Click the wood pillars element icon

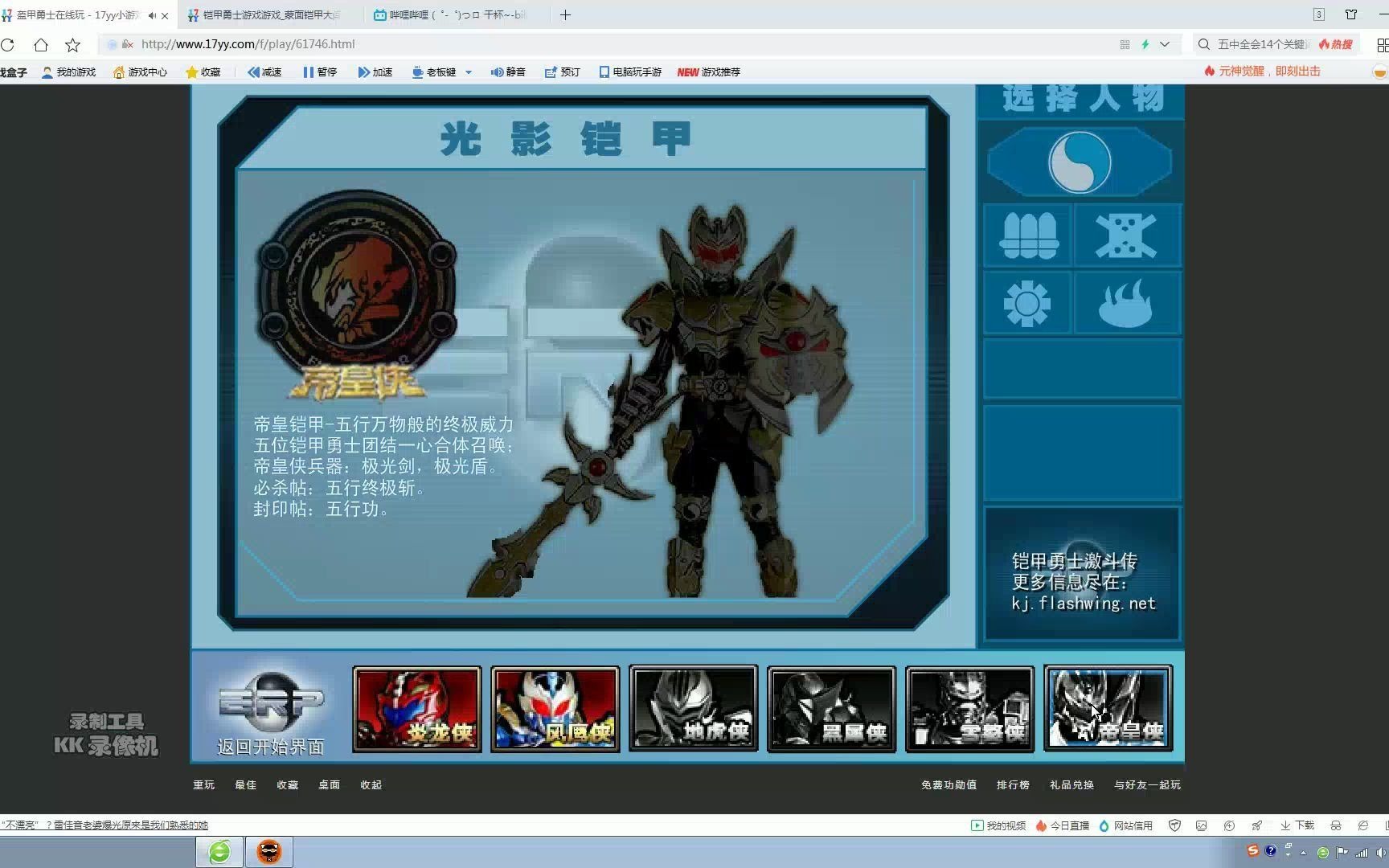tap(1028, 235)
